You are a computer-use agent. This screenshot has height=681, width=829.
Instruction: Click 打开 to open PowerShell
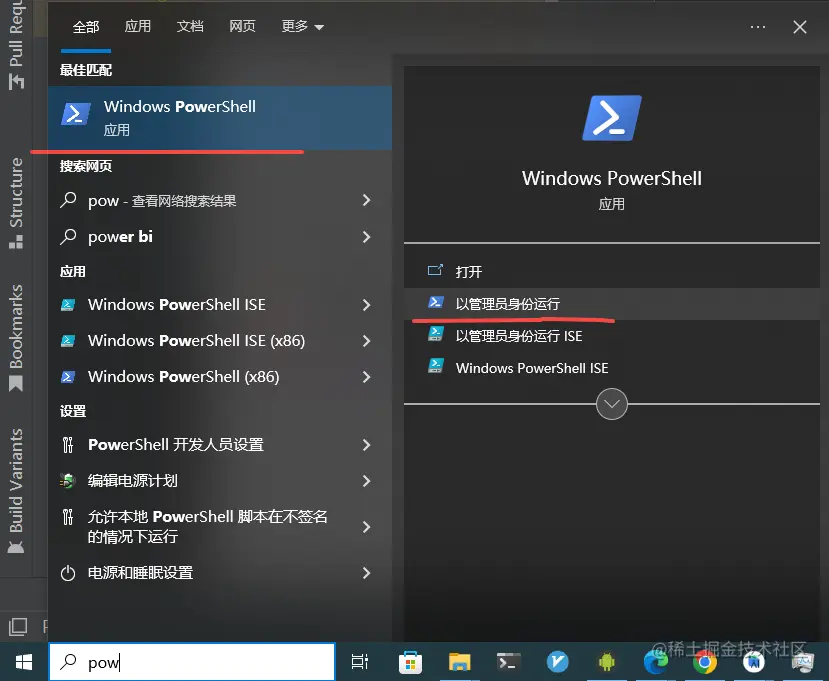pos(612,272)
